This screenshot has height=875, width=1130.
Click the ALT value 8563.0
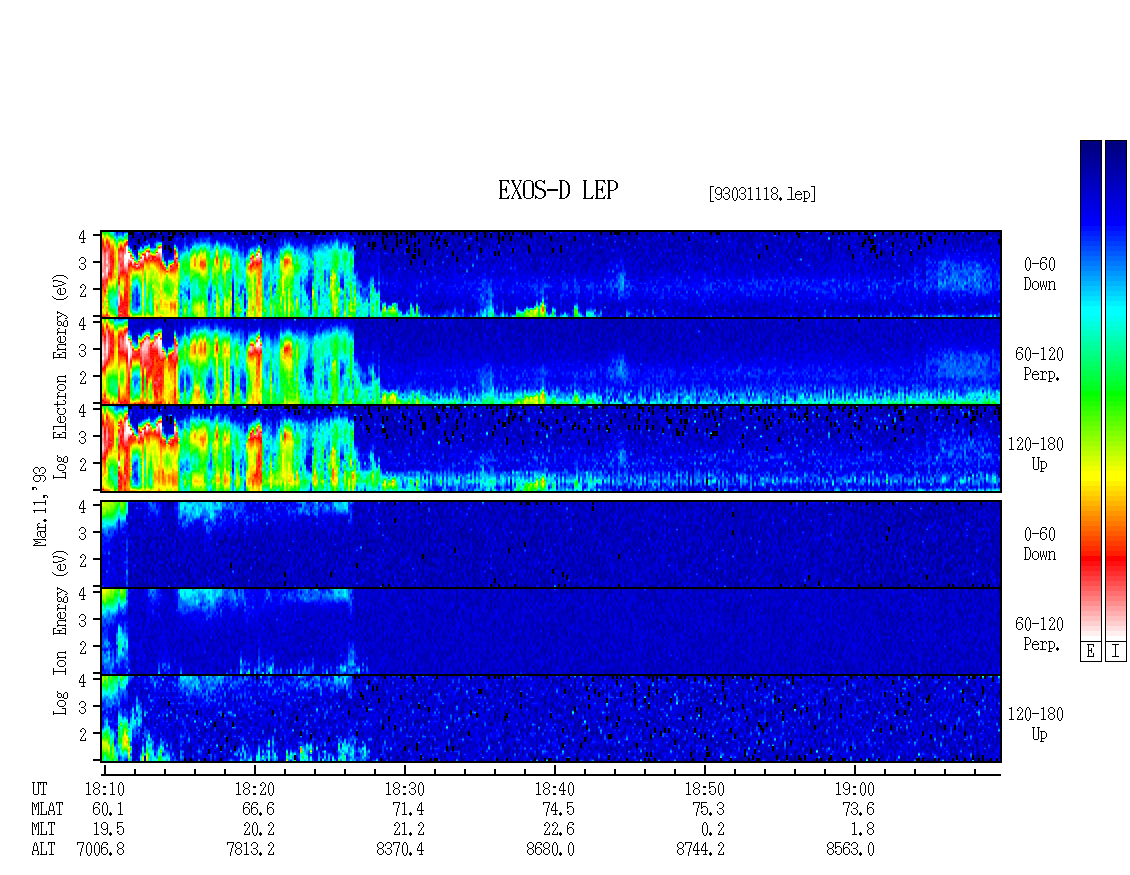(850, 850)
